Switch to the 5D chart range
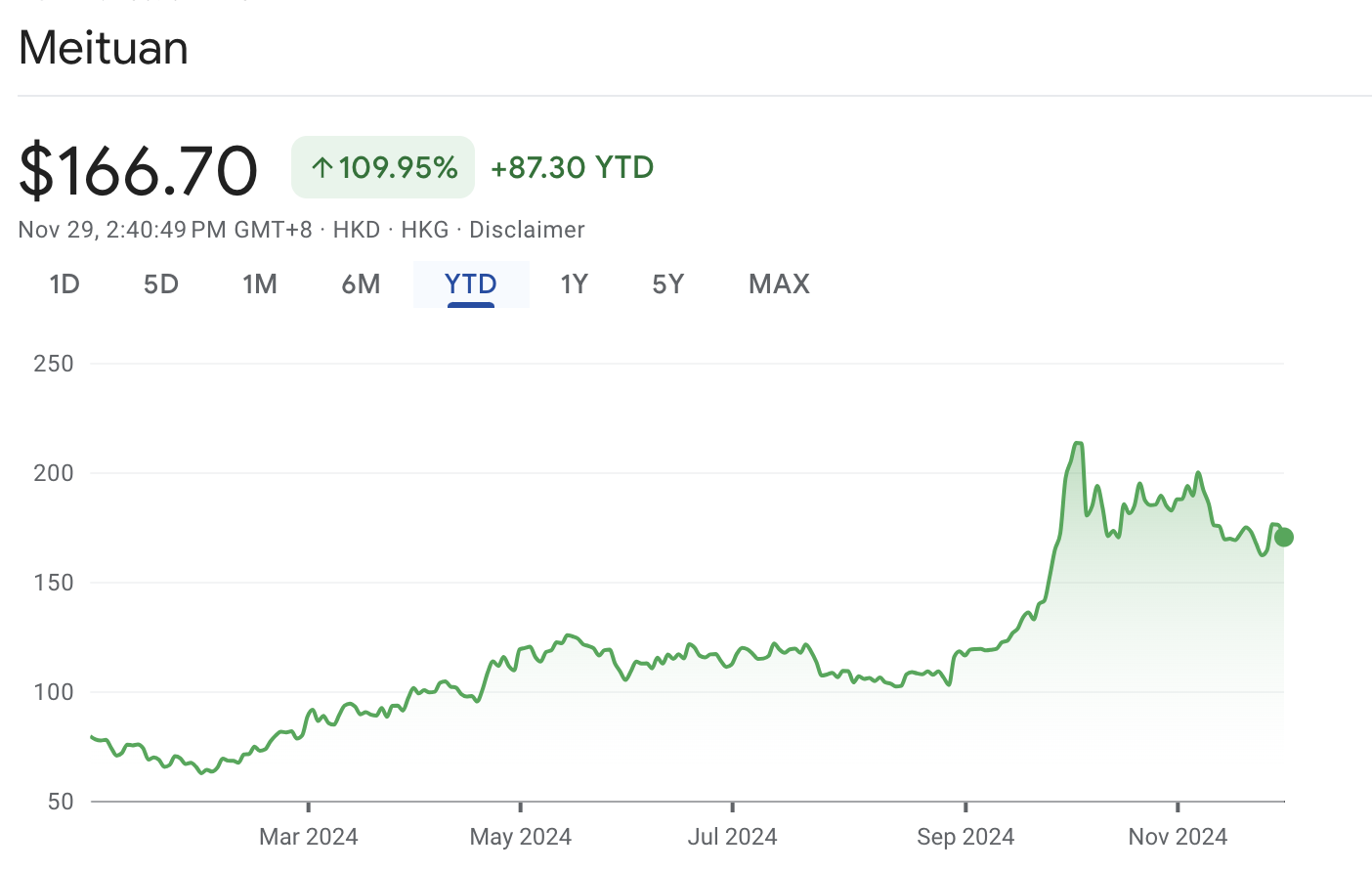Viewport: 1372px width, 872px height. pyautogui.click(x=161, y=284)
